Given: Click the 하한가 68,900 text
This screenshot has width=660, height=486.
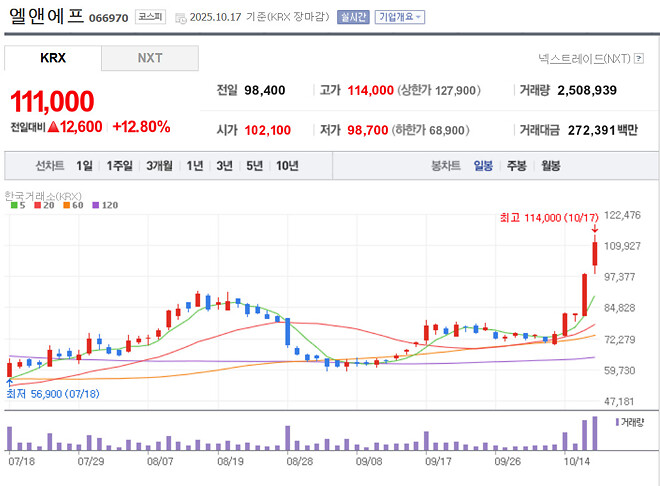Looking at the screenshot, I should [x=431, y=130].
